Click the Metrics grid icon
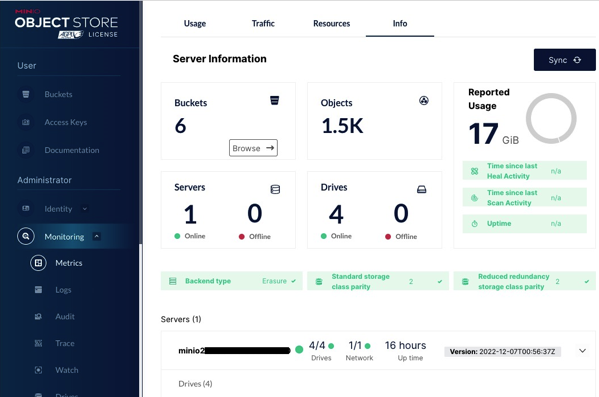 coord(38,263)
